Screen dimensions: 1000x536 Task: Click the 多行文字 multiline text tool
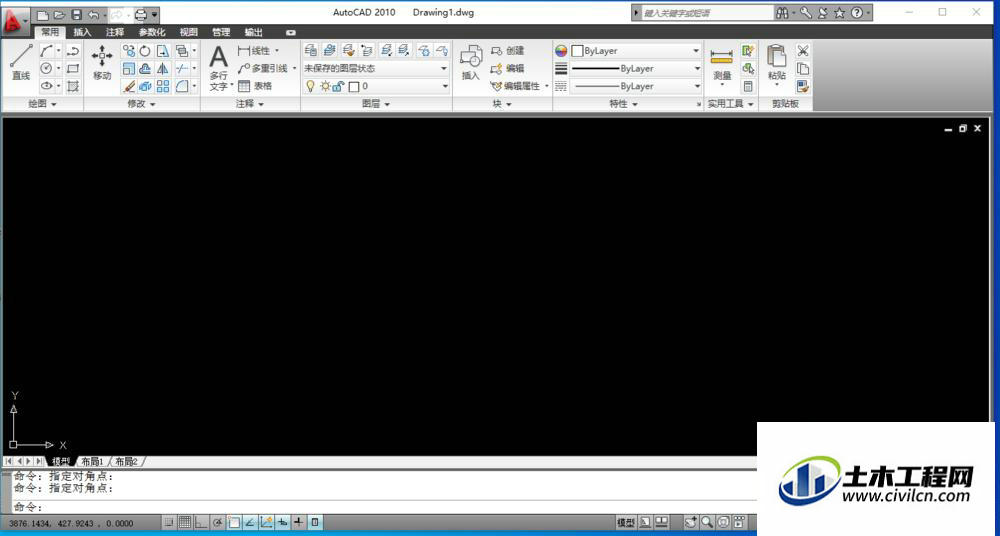219,68
